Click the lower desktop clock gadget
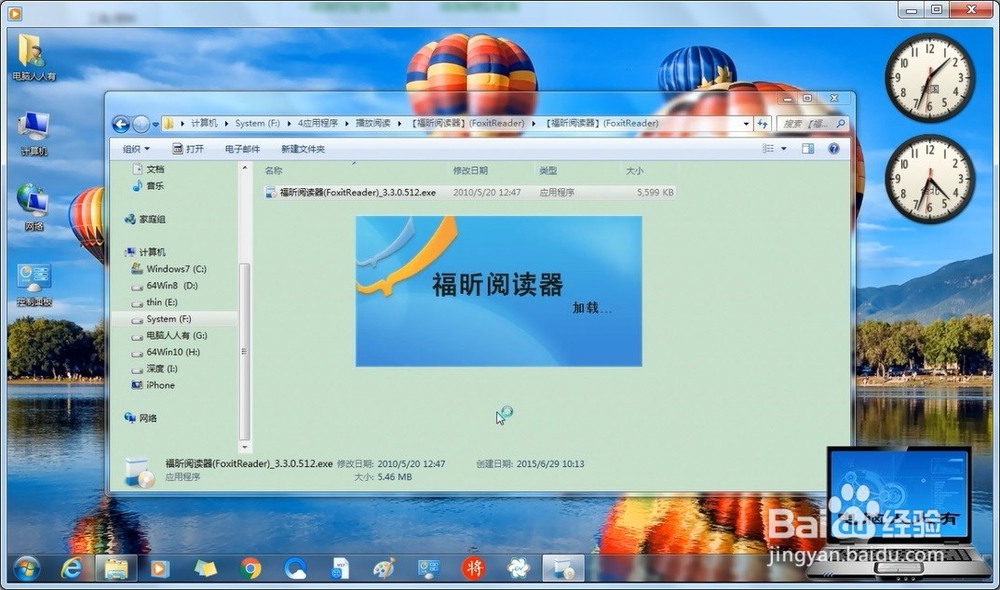1000x590 pixels. point(929,179)
